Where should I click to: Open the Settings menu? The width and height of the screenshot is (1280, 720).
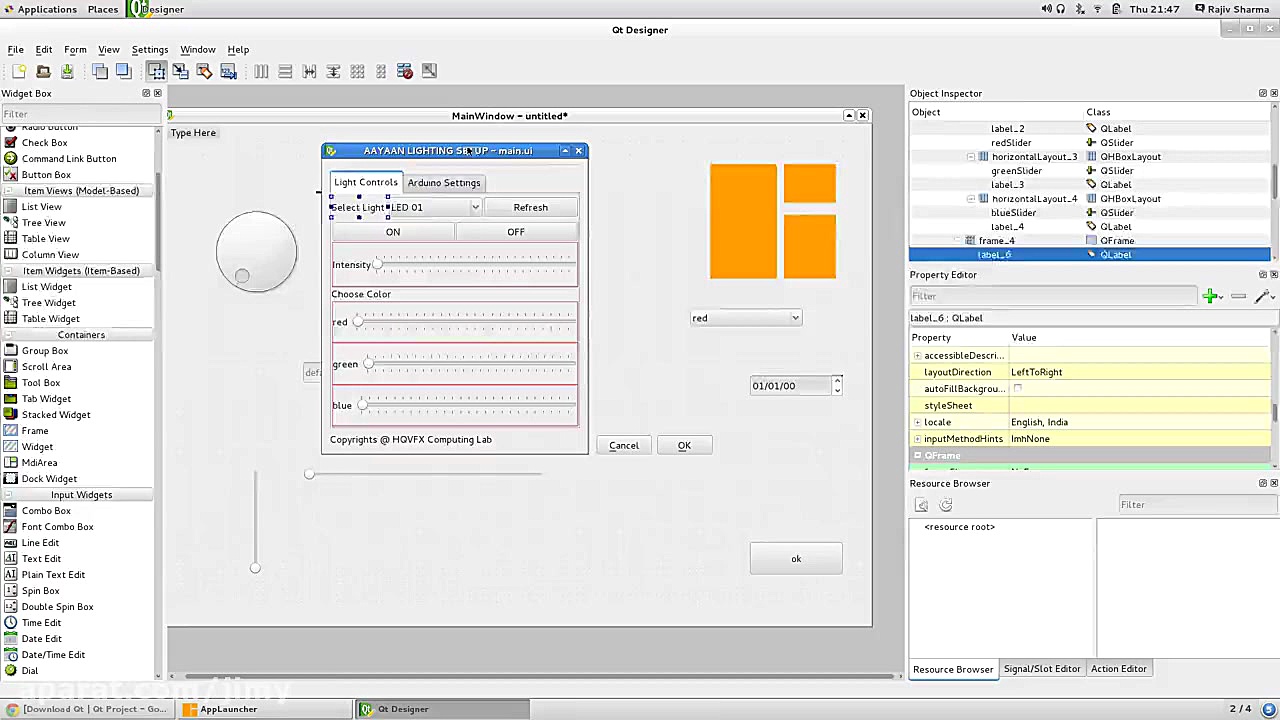pyautogui.click(x=149, y=49)
